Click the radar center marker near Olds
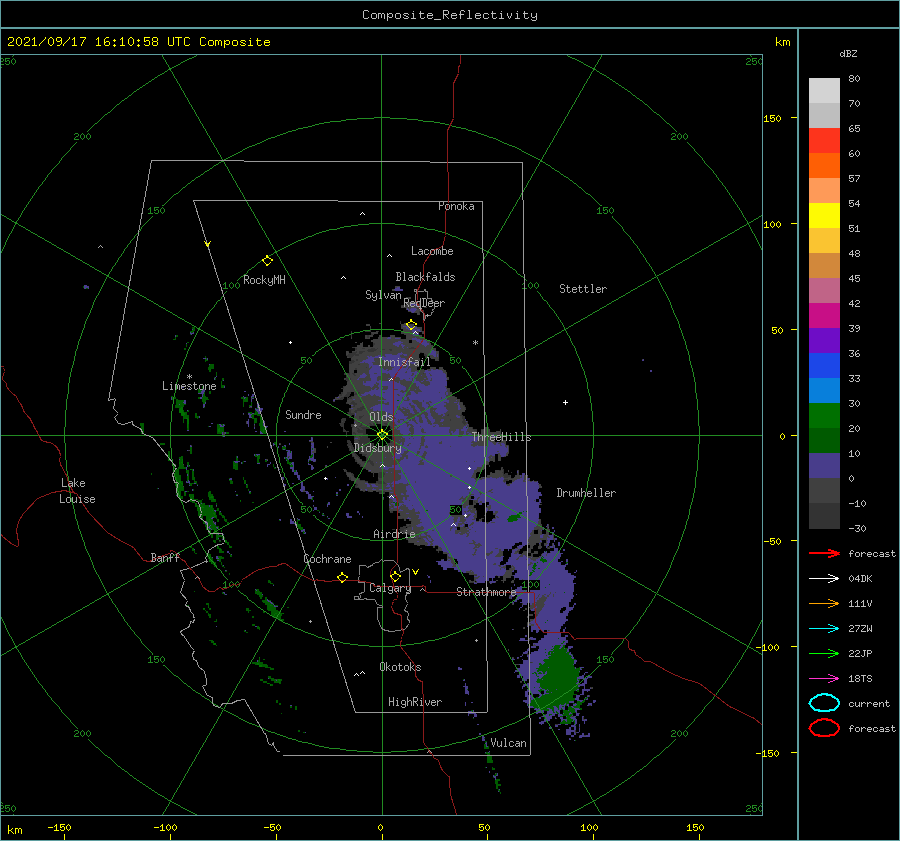 pyautogui.click(x=382, y=435)
